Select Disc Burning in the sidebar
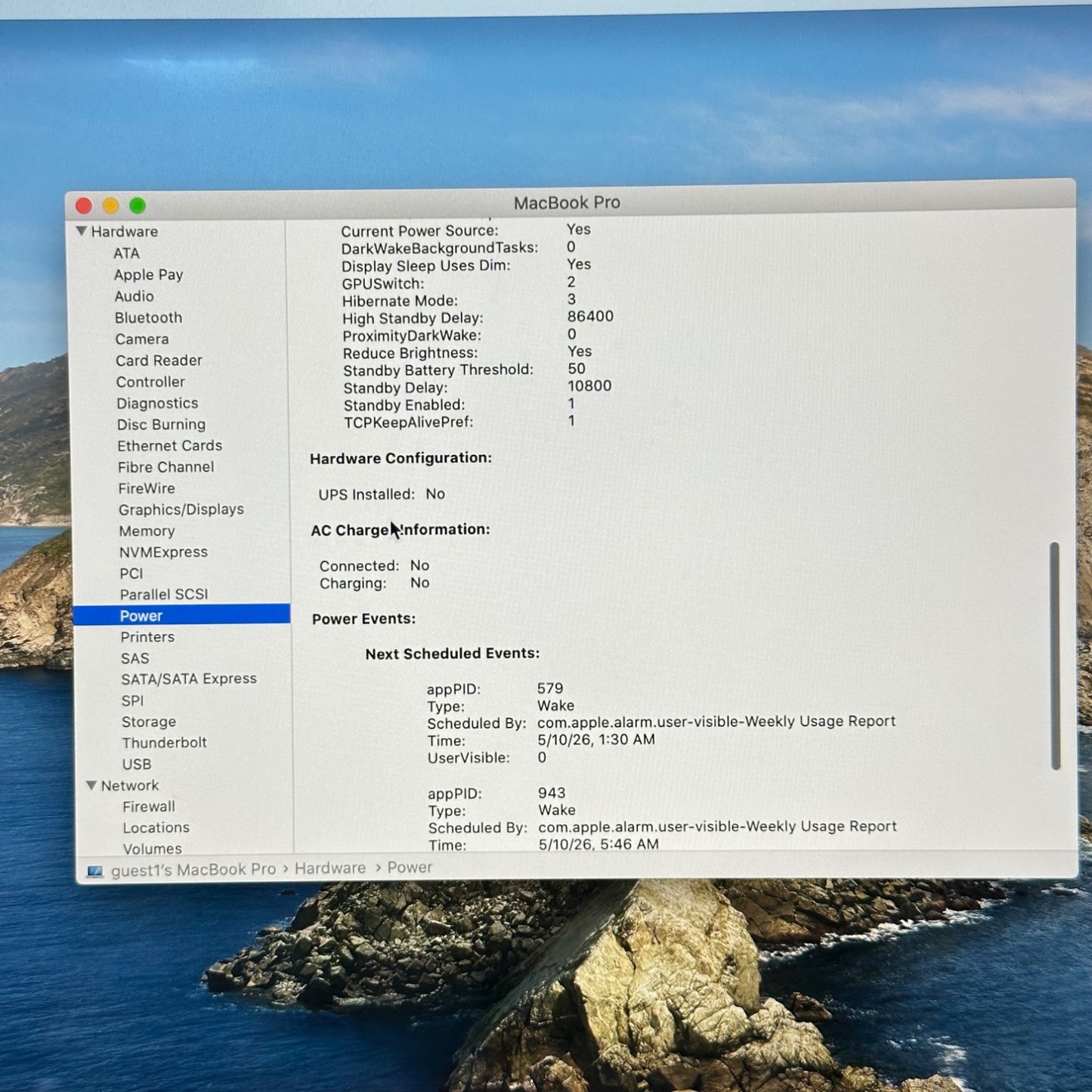This screenshot has width=1092, height=1092. (161, 425)
